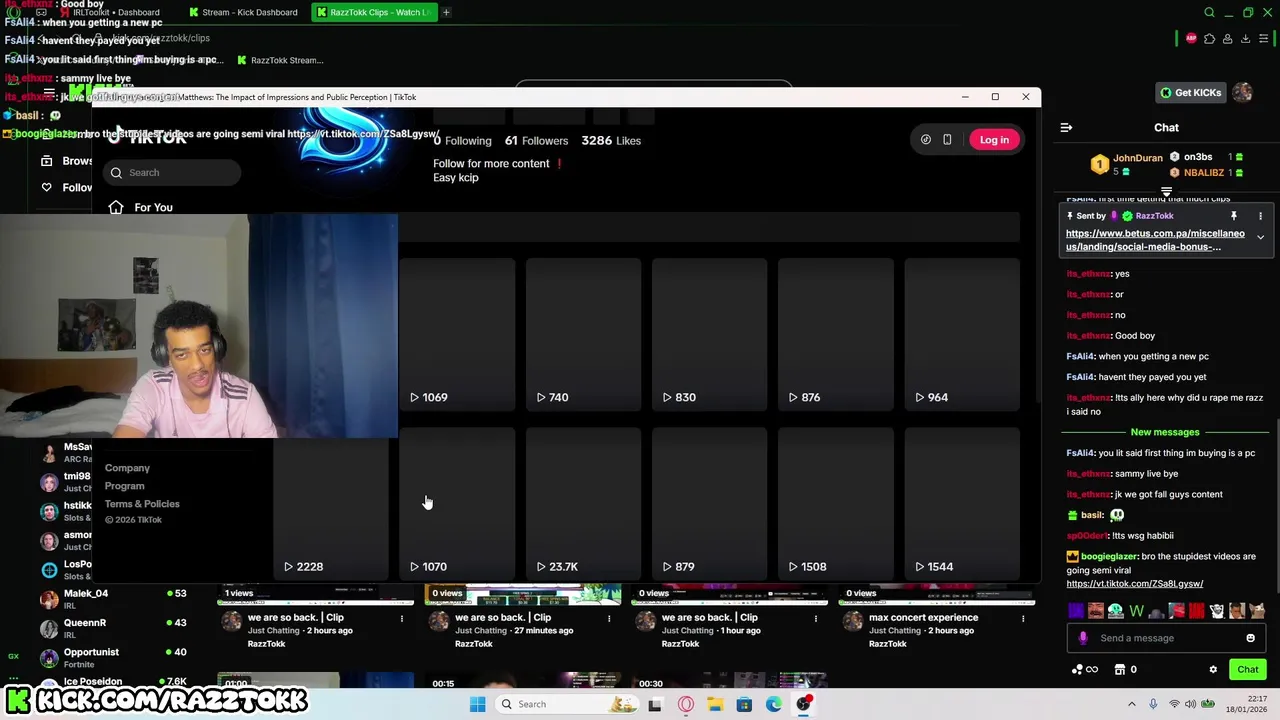
Task: Open the TikTok video with 23.7K views
Action: (583, 504)
